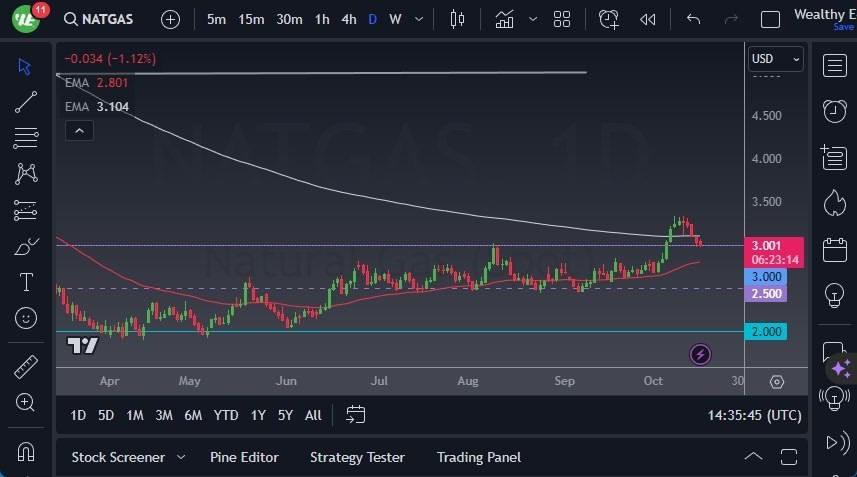Screen dimensions: 857x477
Task: Open the Strategy Tester tab
Action: point(357,457)
